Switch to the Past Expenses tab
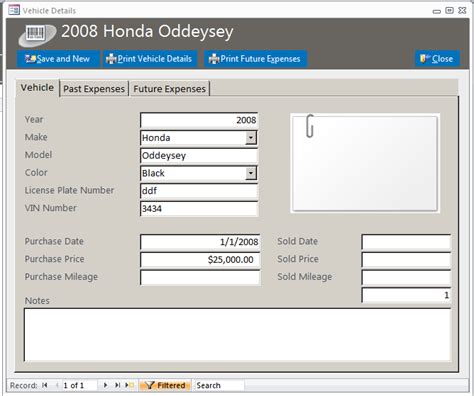Image resolution: width=474 pixels, height=396 pixels. pos(94,89)
